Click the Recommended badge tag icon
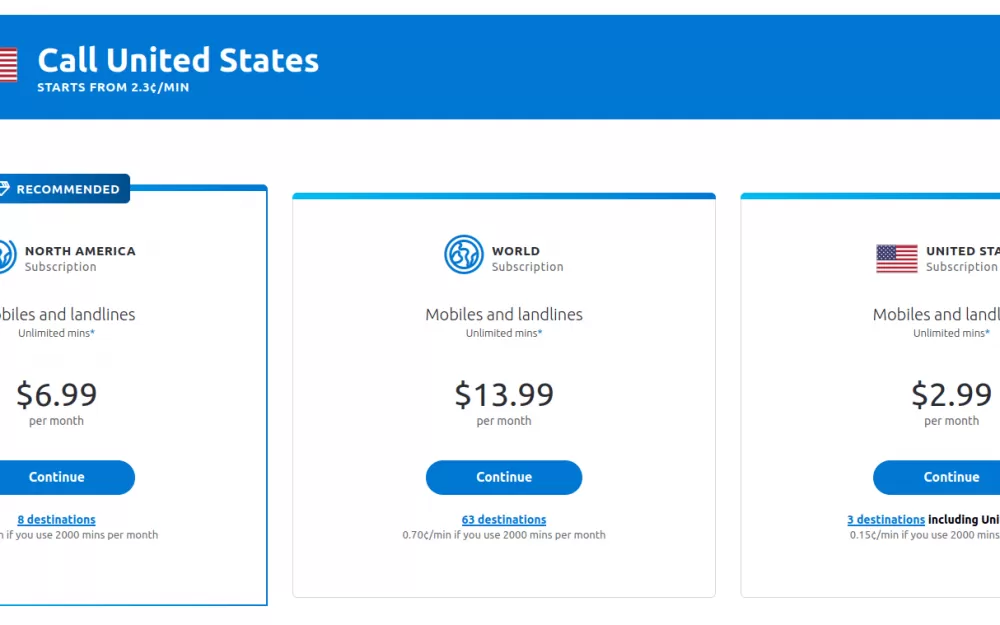1000x625 pixels. point(4,188)
